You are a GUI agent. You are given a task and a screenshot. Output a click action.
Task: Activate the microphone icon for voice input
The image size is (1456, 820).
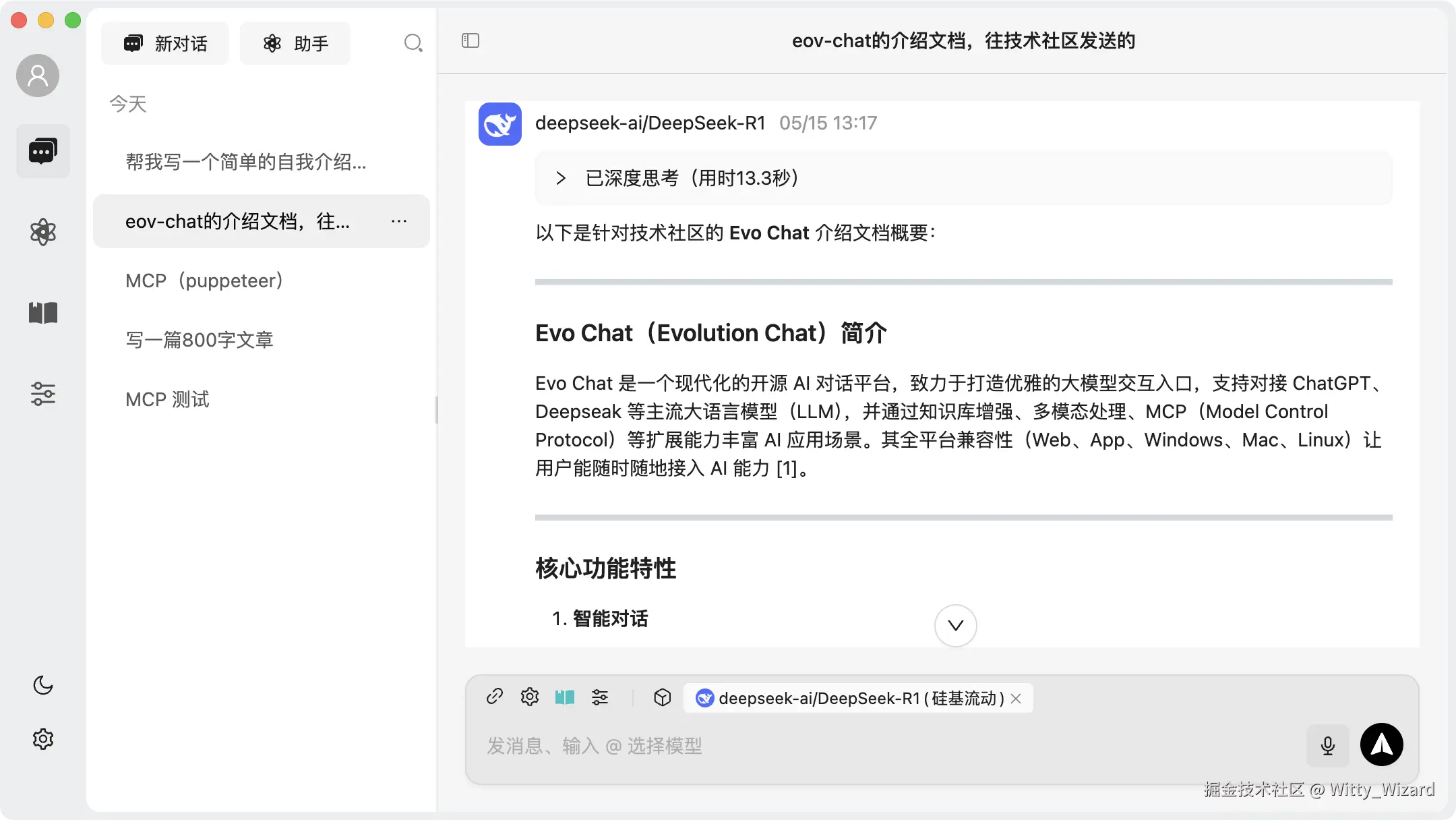coord(1327,745)
